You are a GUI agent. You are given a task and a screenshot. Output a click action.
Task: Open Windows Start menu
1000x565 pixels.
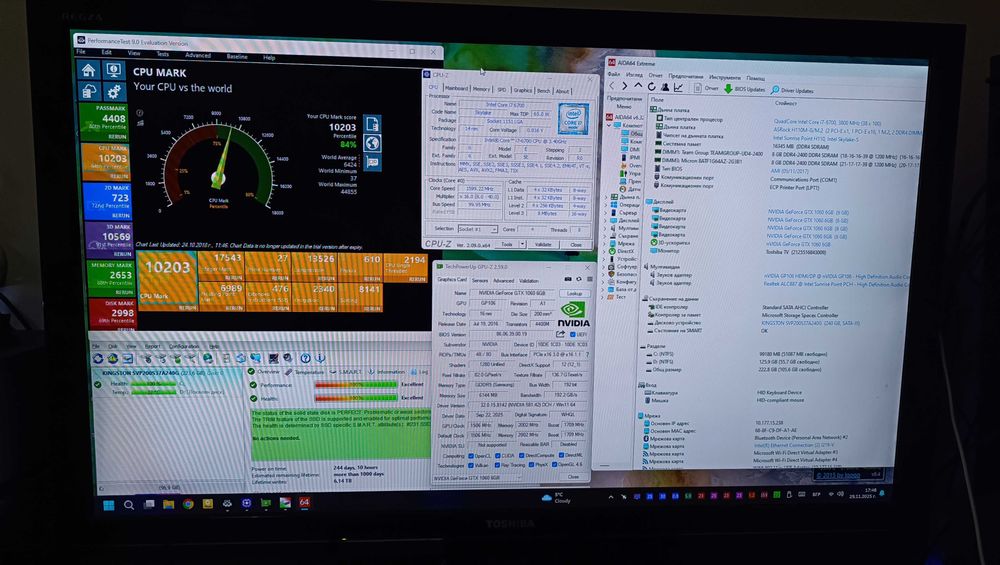coord(109,505)
